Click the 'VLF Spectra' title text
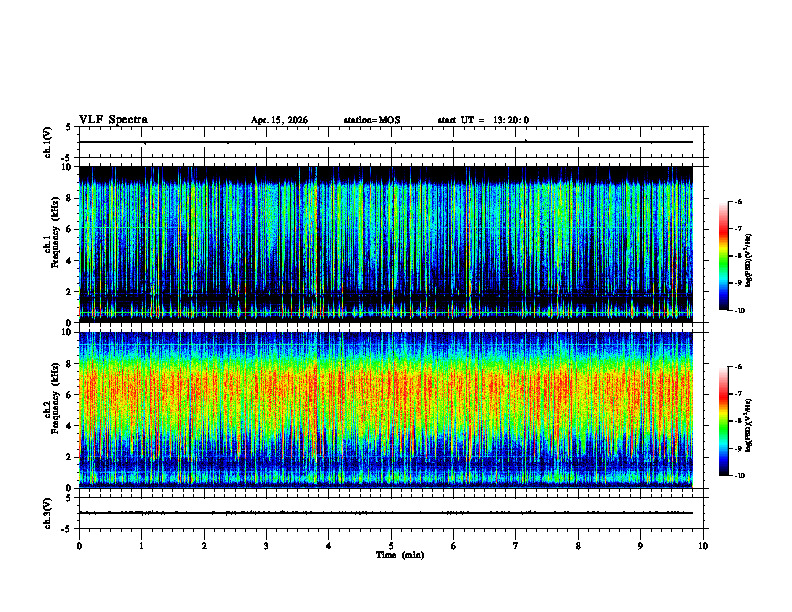Screen dimensions: 792x612 113,120
